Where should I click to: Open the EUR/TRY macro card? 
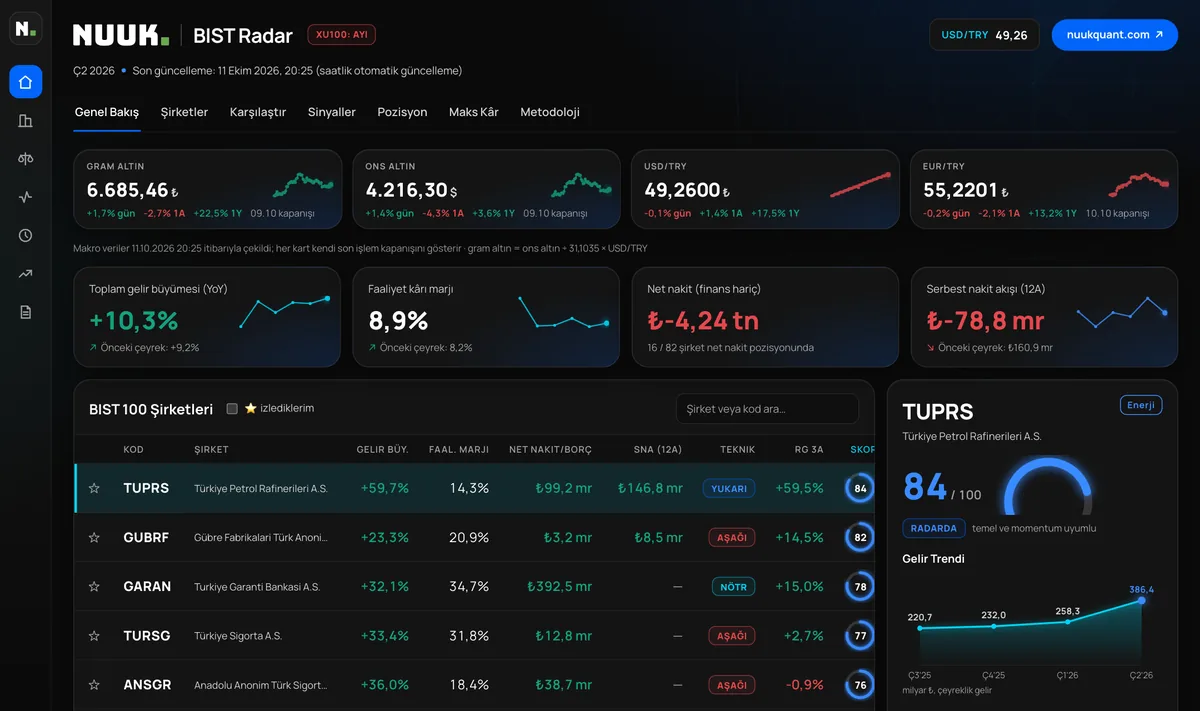point(1044,190)
